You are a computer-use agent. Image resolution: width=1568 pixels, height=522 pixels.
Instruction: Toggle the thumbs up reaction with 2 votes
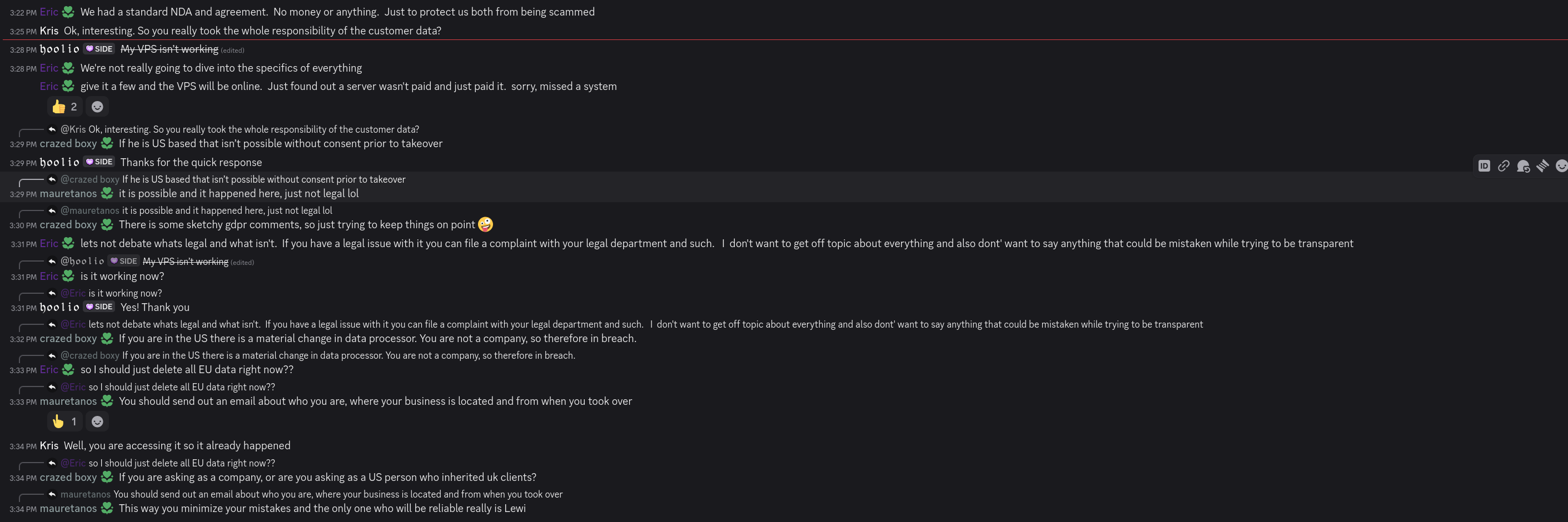[x=65, y=107]
